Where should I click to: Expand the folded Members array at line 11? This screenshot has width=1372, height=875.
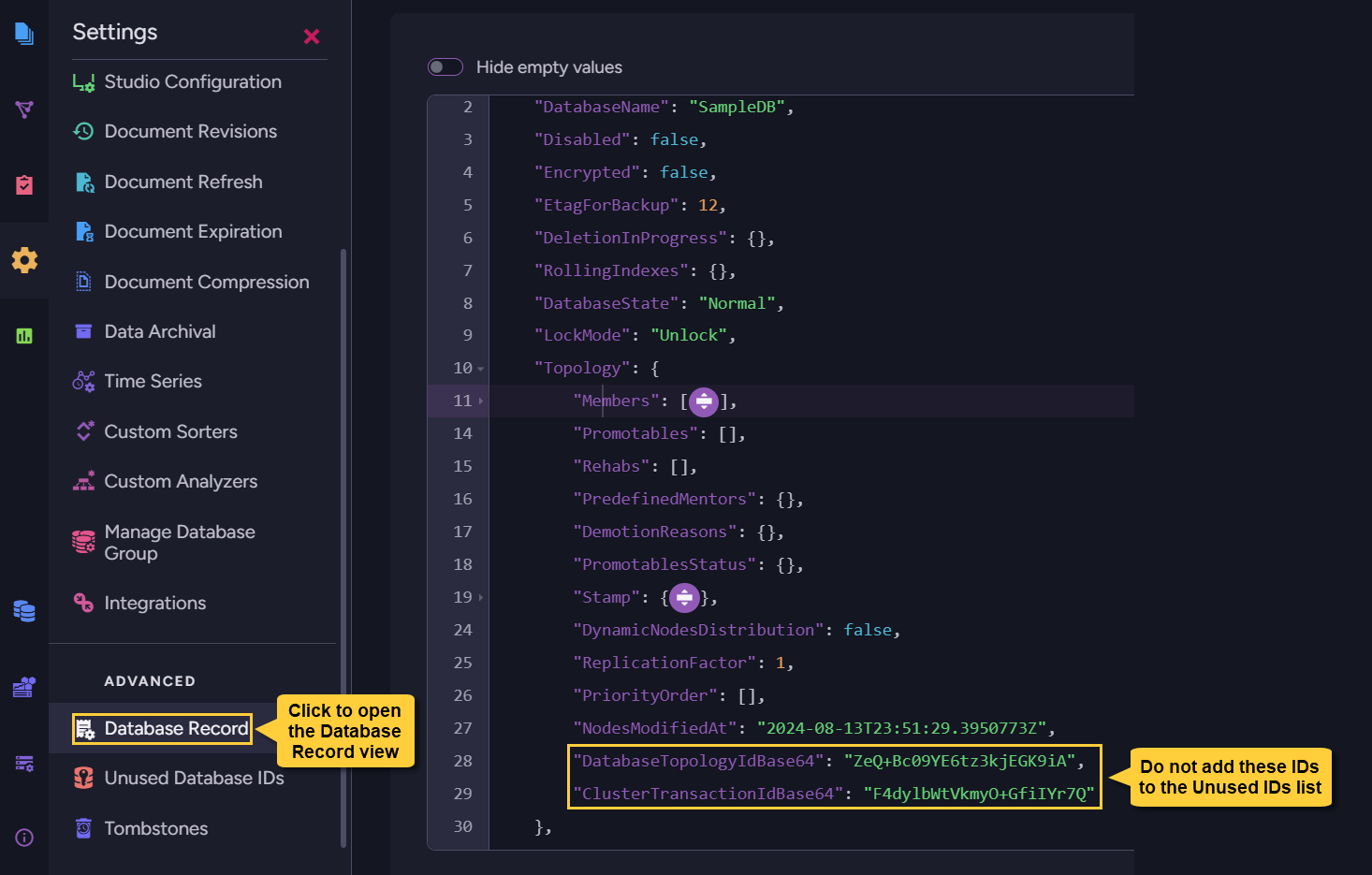tap(481, 401)
